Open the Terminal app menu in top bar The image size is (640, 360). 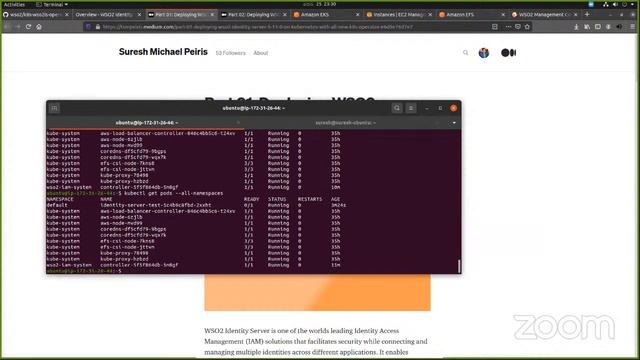pos(52,4)
